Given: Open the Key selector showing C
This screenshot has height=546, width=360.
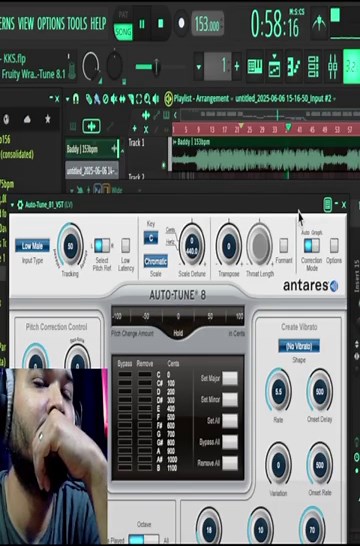Looking at the screenshot, I should [x=151, y=238].
